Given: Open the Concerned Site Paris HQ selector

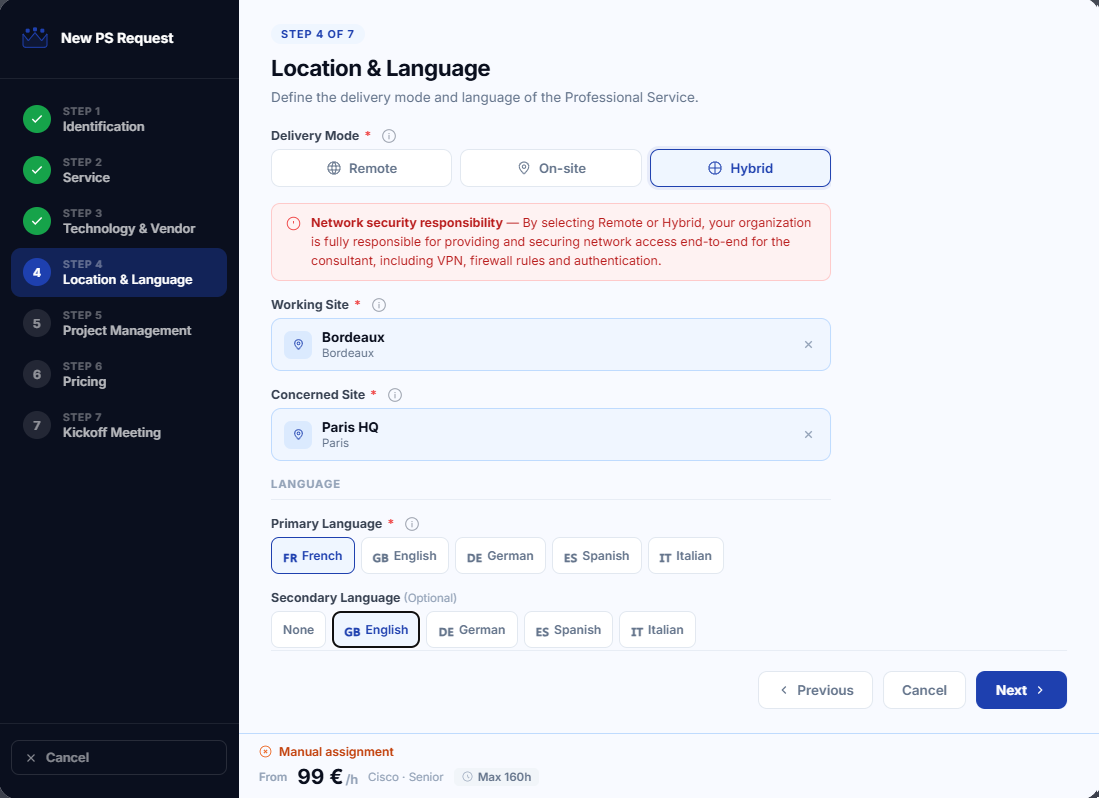Looking at the screenshot, I should click(551, 435).
